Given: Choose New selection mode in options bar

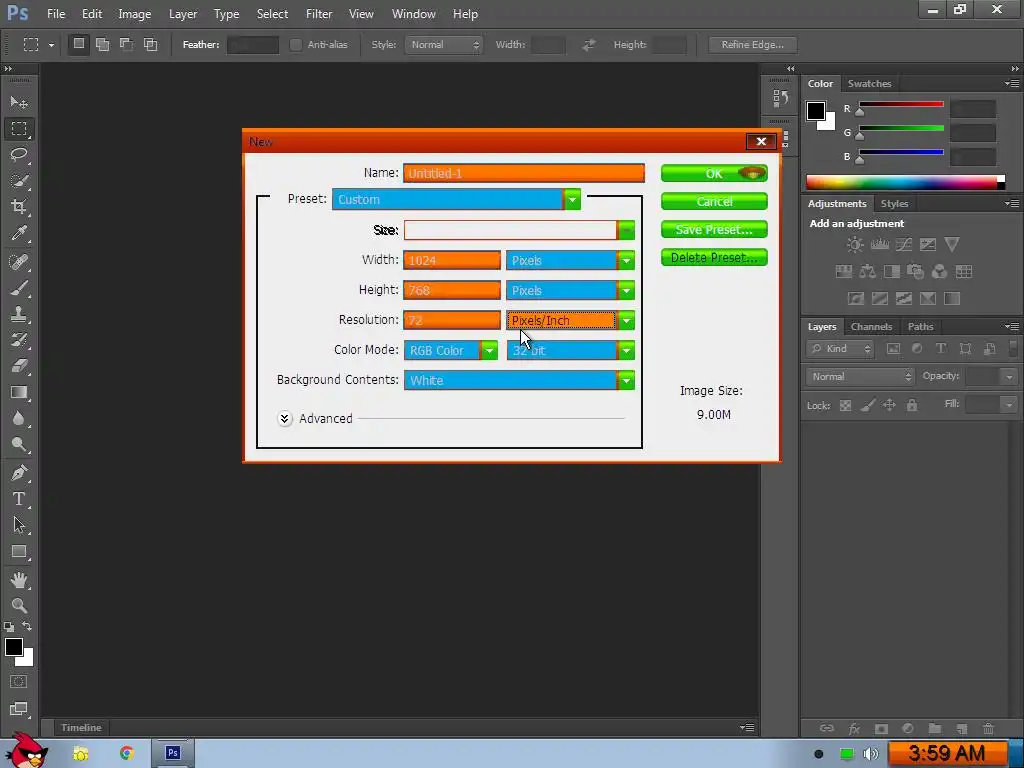Looking at the screenshot, I should 78,44.
